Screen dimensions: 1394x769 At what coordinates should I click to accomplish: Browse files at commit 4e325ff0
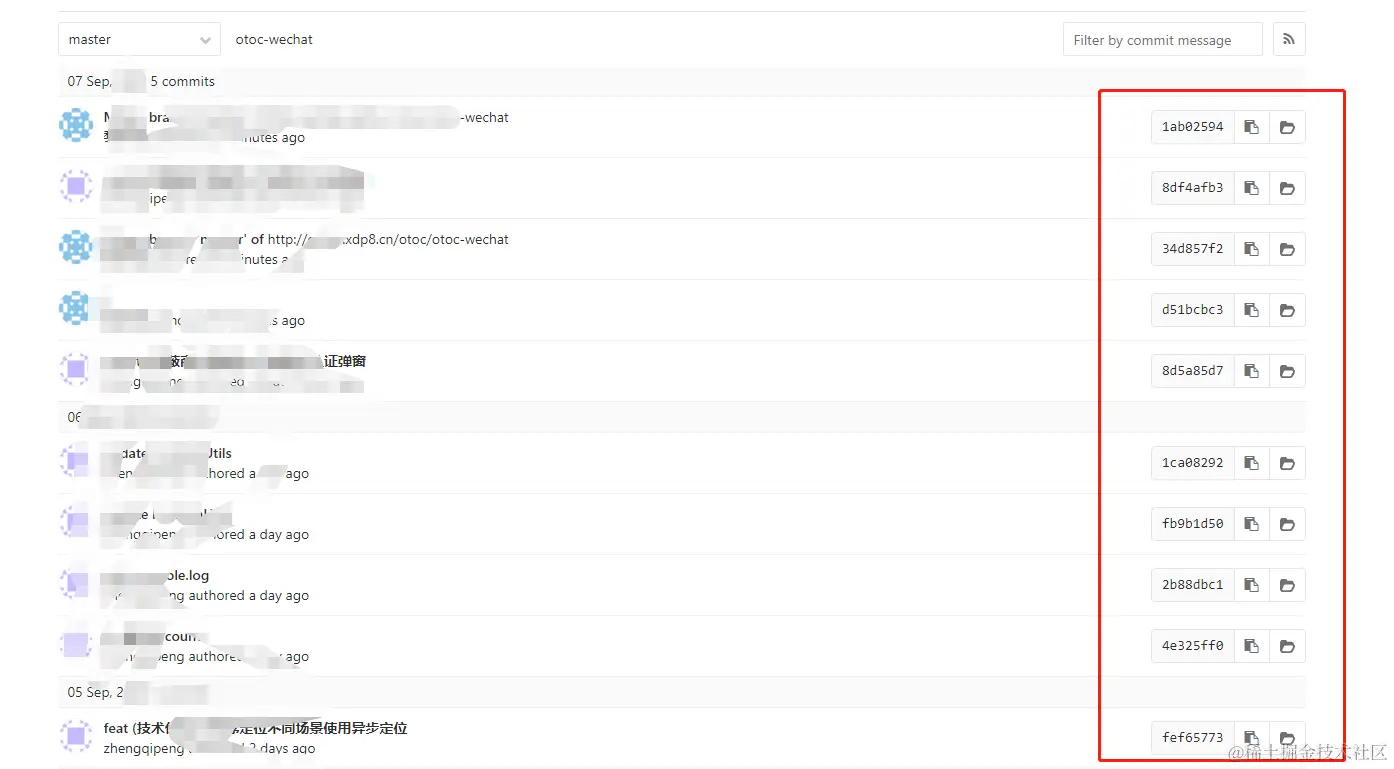1287,646
